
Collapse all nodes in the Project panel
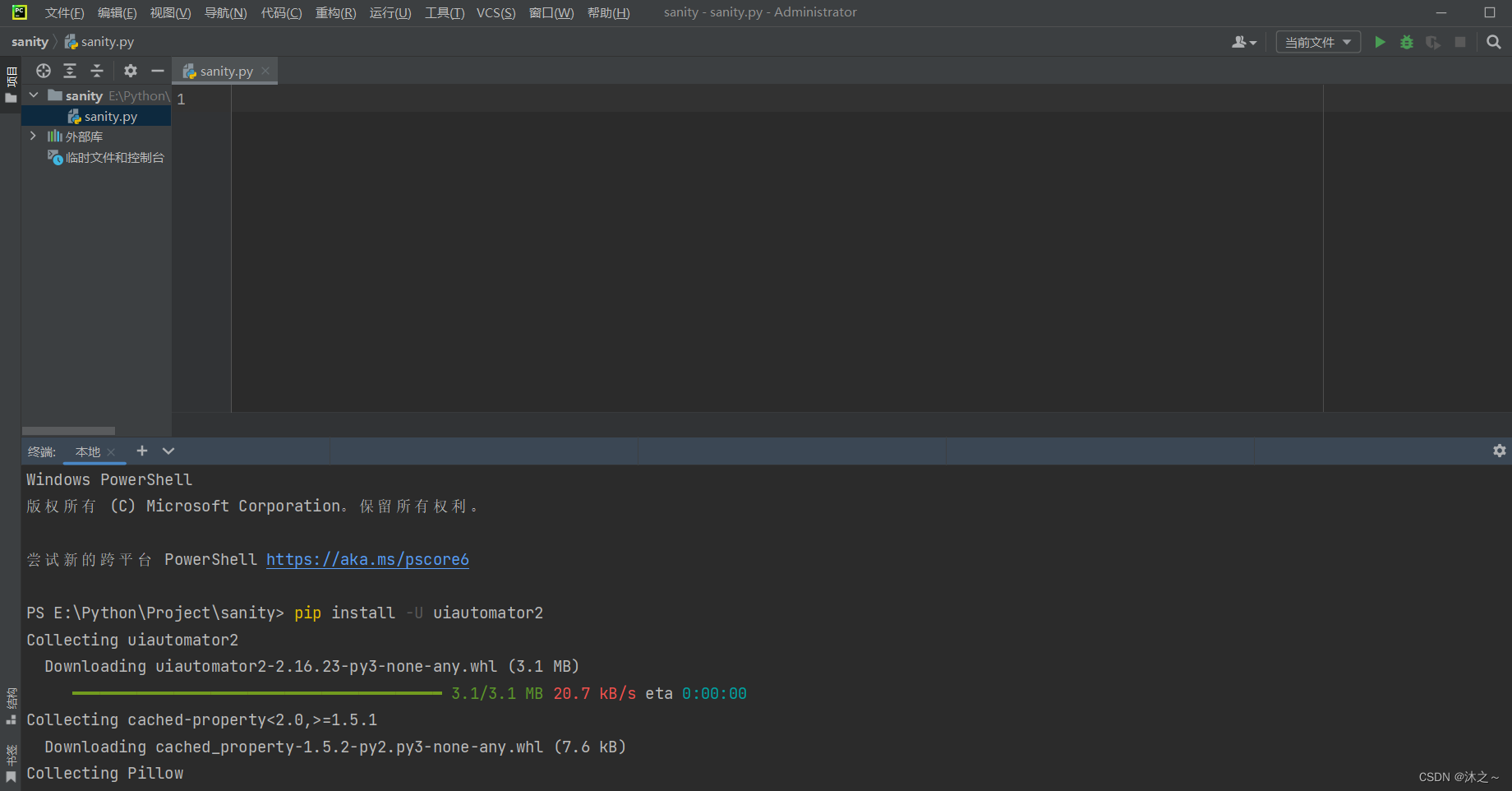click(x=96, y=71)
